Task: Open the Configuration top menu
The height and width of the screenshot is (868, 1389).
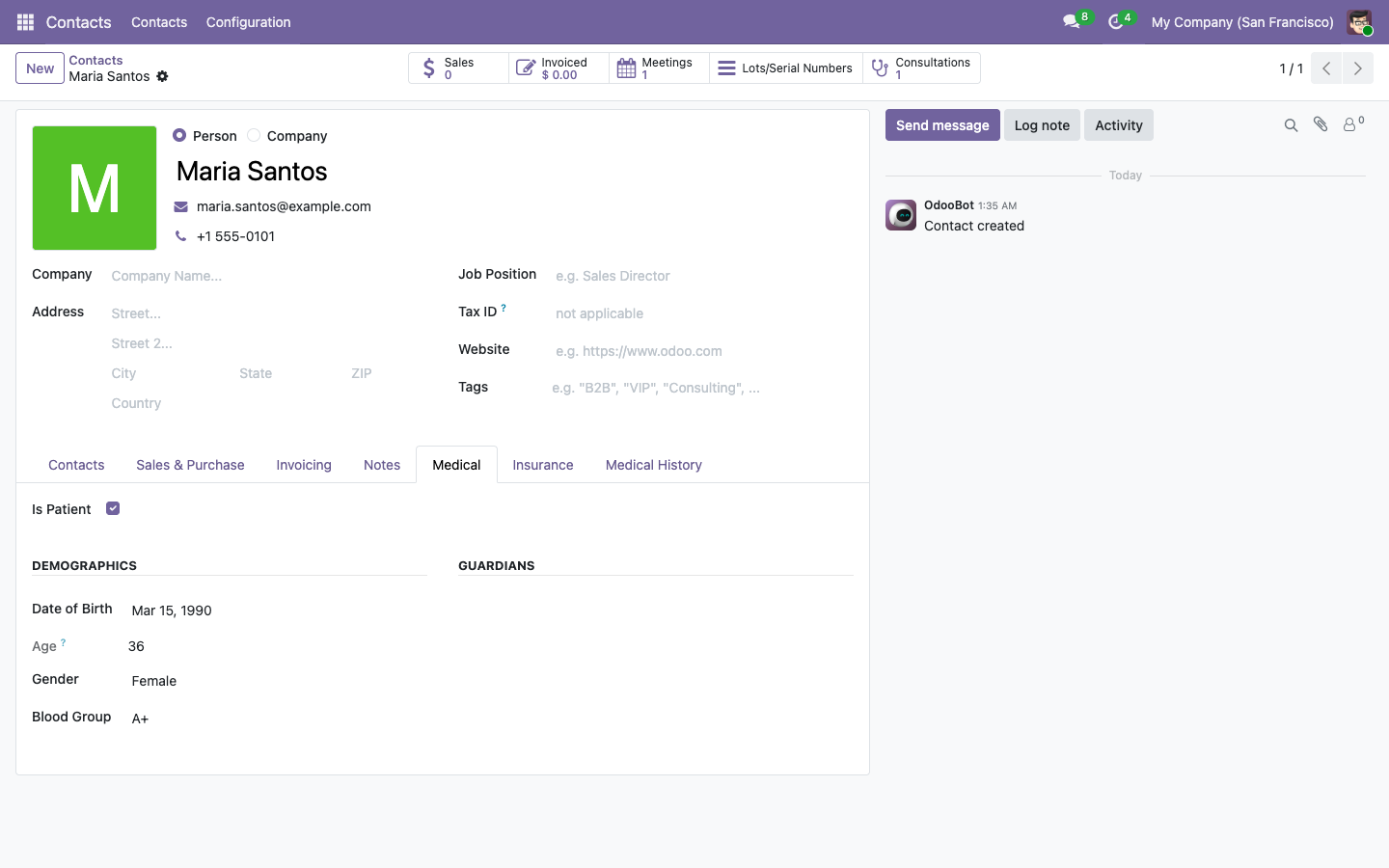Action: pos(248,22)
